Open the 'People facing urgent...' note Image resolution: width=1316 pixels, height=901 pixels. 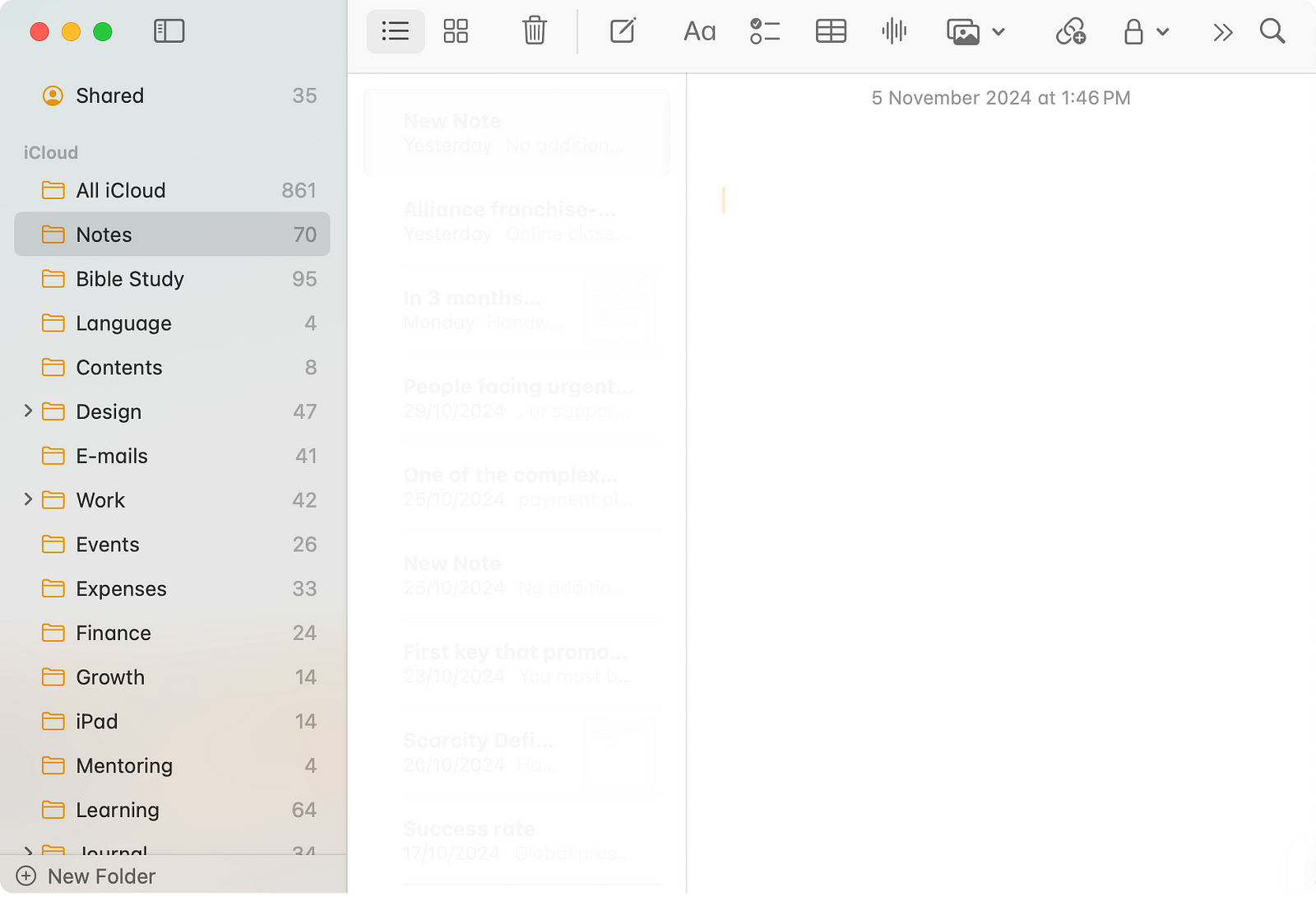point(517,398)
